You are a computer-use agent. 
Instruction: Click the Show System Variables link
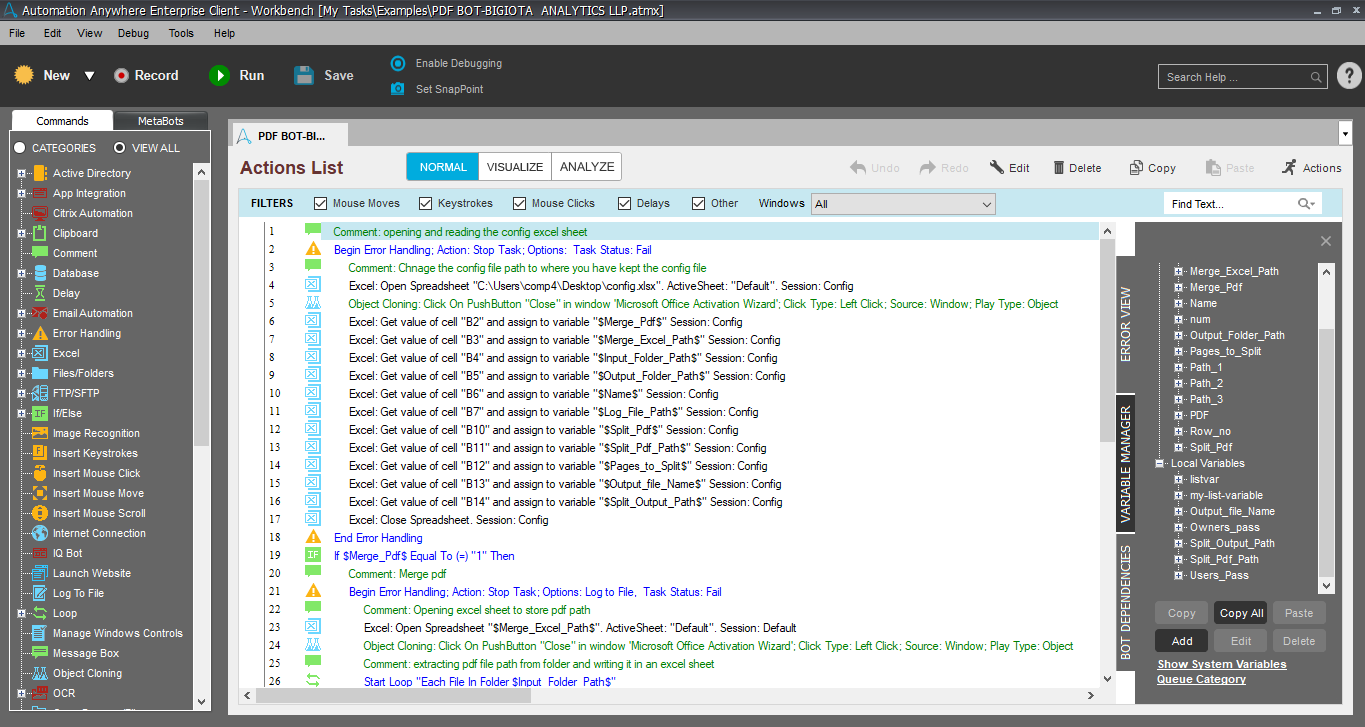pyautogui.click(x=1221, y=664)
